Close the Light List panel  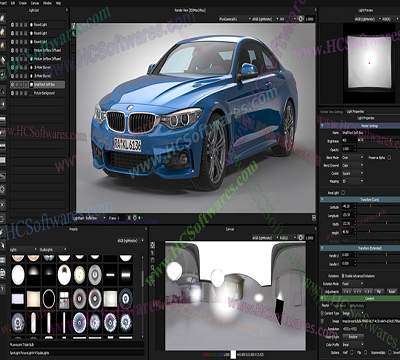pos(66,10)
